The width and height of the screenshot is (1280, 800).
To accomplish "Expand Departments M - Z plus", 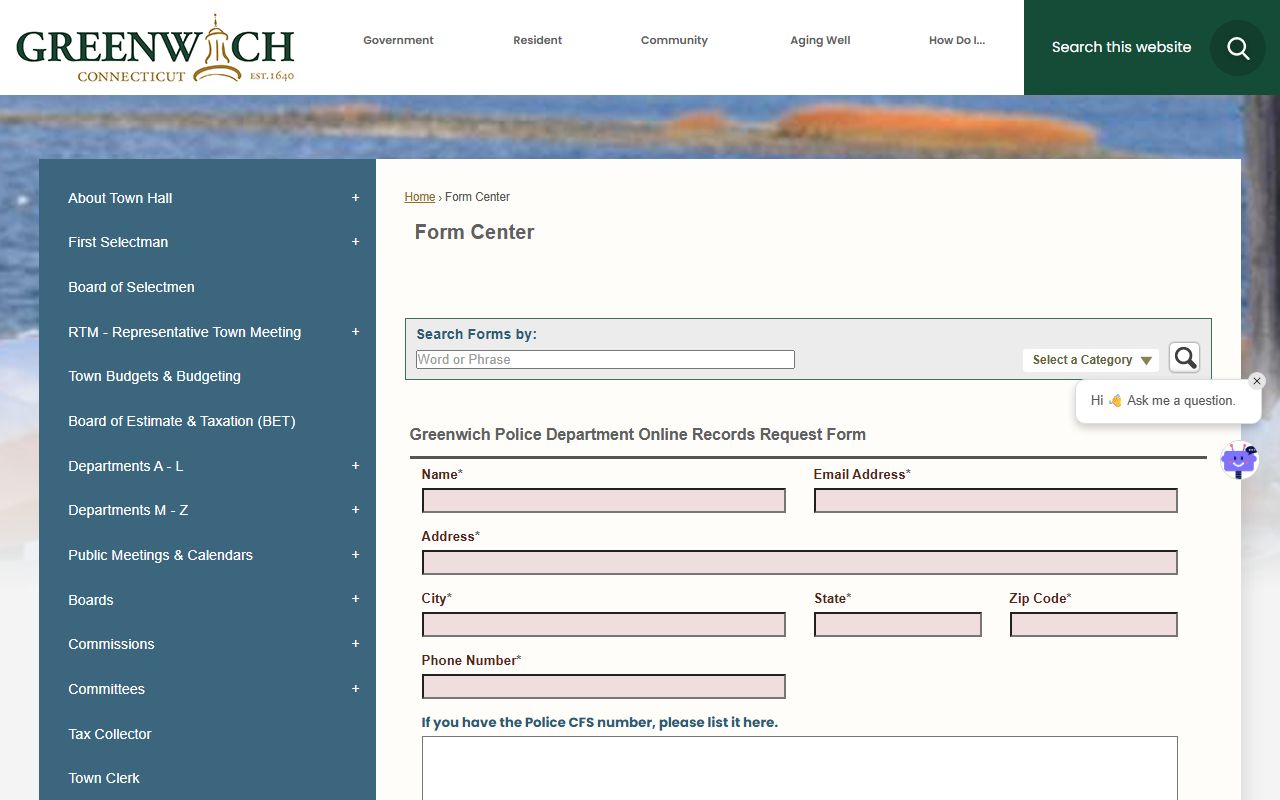I will [355, 510].
